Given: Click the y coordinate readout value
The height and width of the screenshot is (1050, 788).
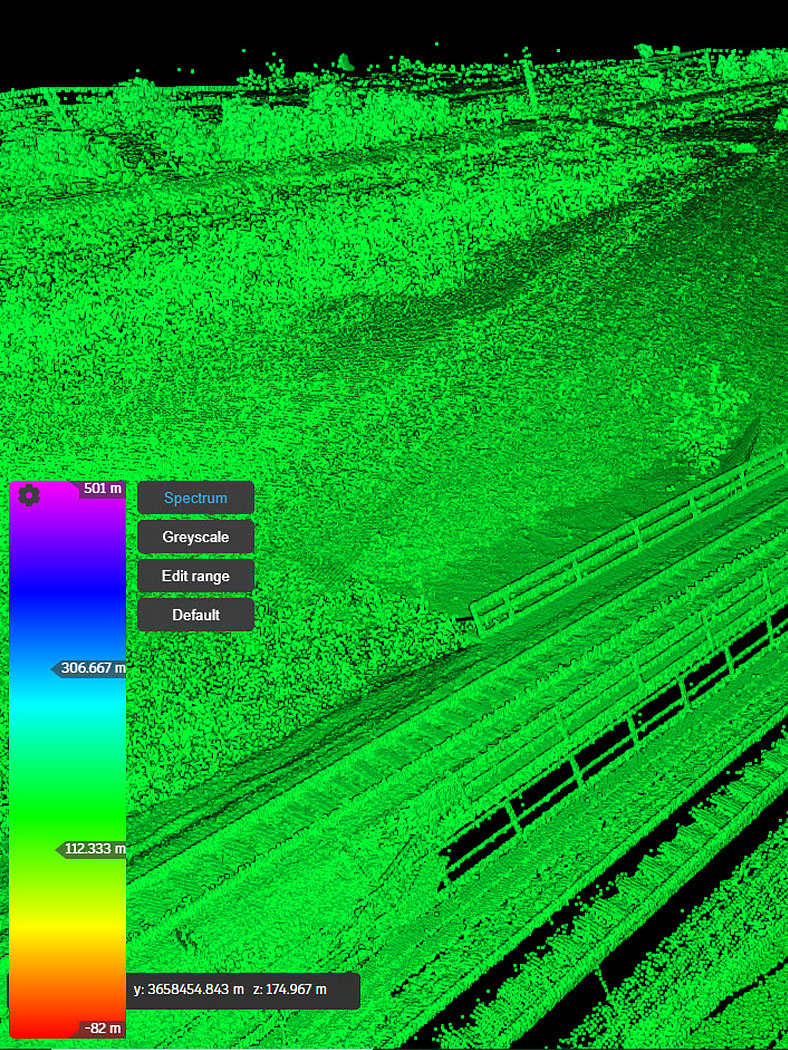Looking at the screenshot, I should 189,989.
